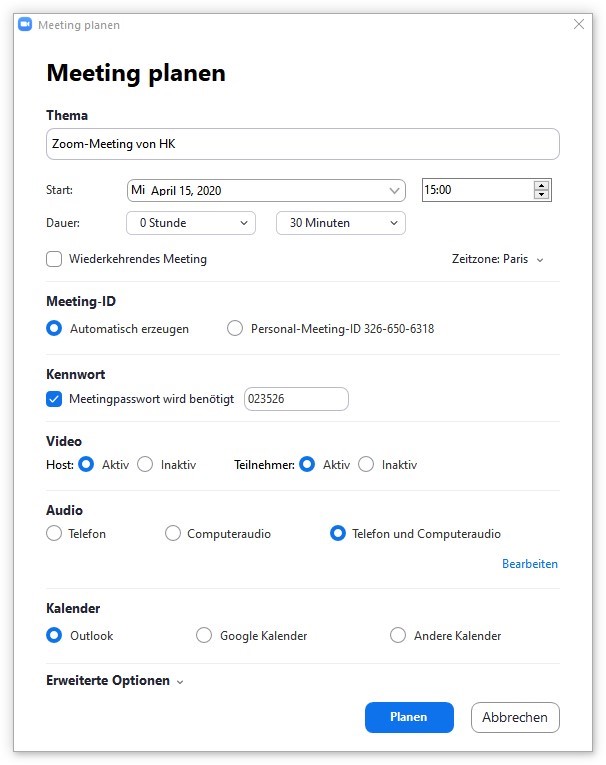Uncheck Meetingpasswort wird benötigt

[54, 399]
